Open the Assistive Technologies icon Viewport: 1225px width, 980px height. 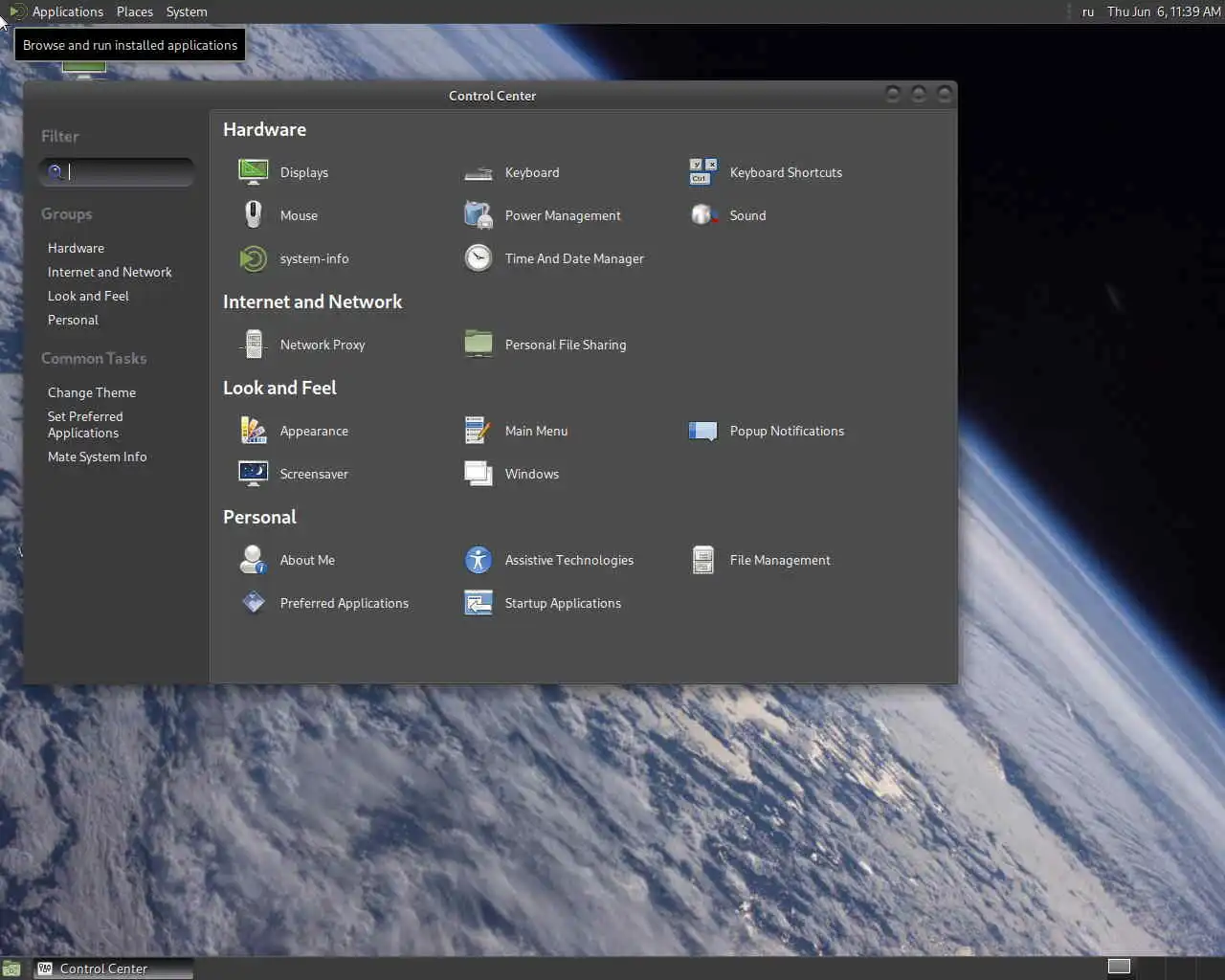point(479,560)
